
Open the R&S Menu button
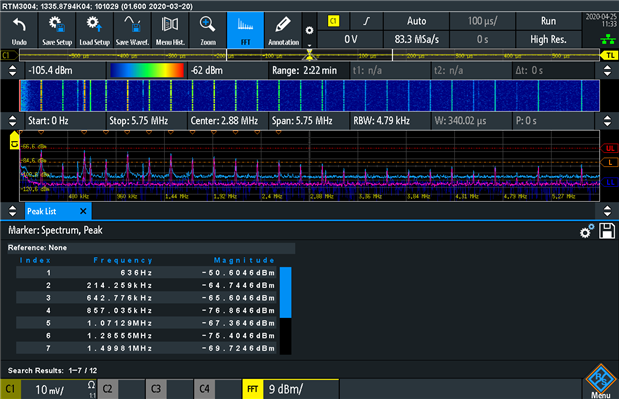(600, 381)
